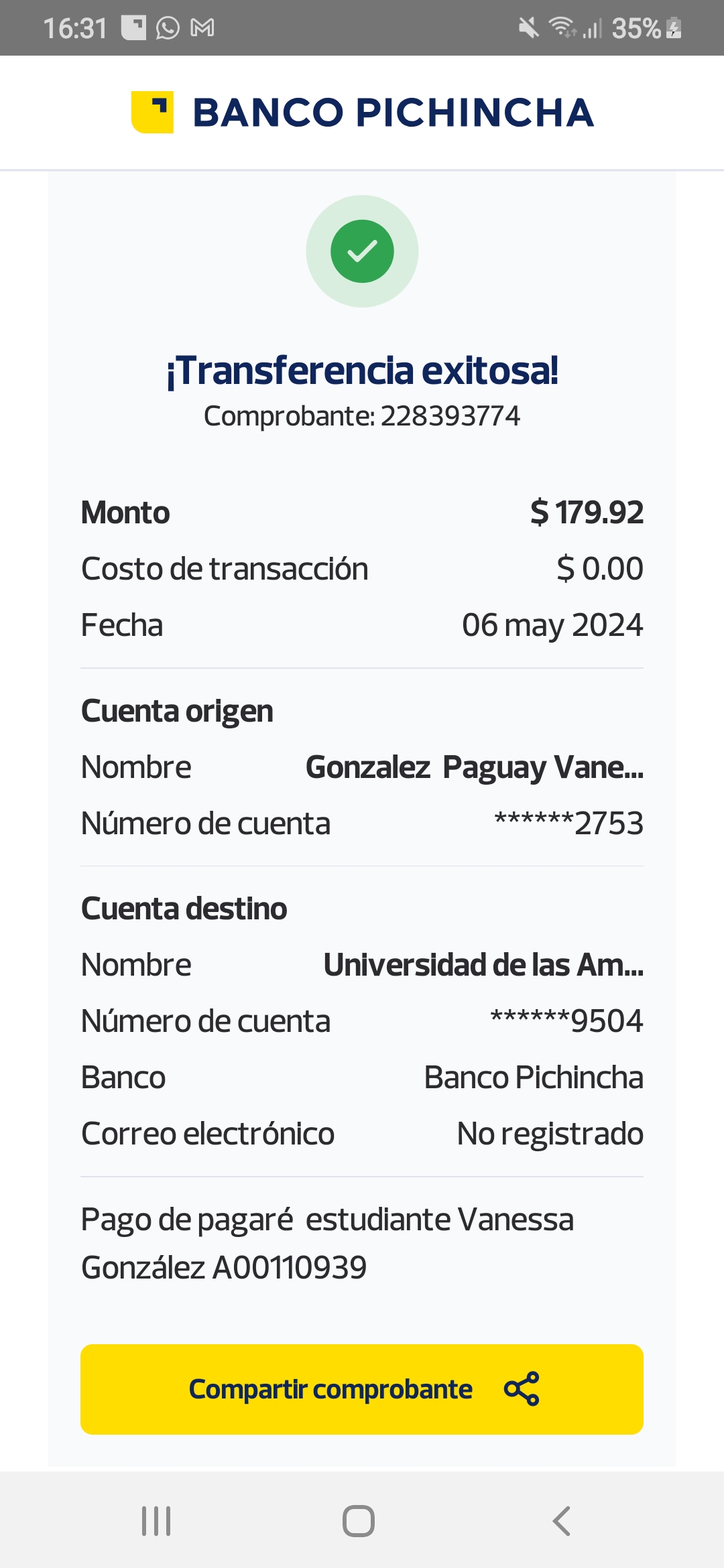The width and height of the screenshot is (724, 1568).
Task: Tap the truncated destination name Universidad de las Am...
Action: 483,965
